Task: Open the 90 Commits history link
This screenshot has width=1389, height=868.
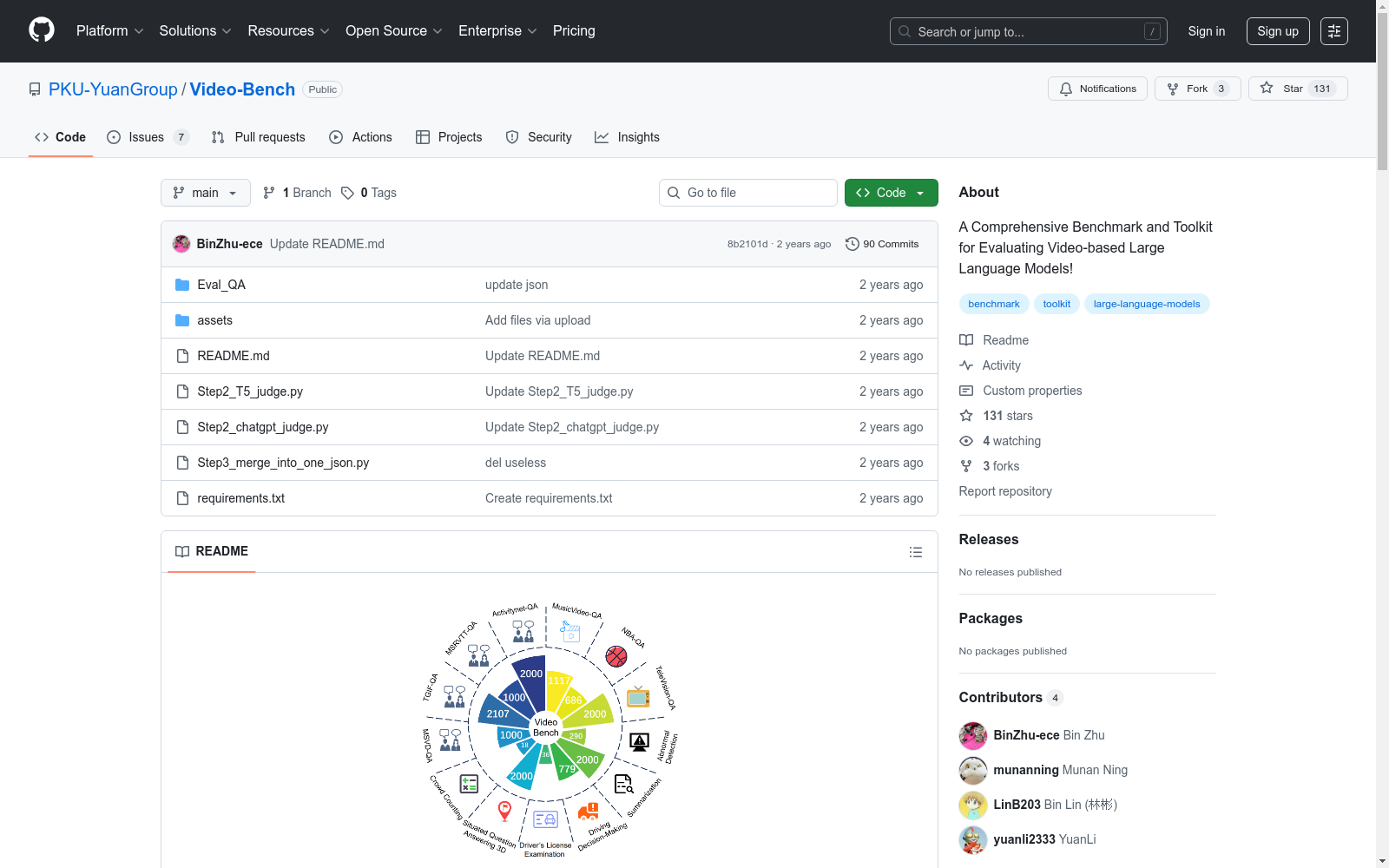Action: coord(882,244)
